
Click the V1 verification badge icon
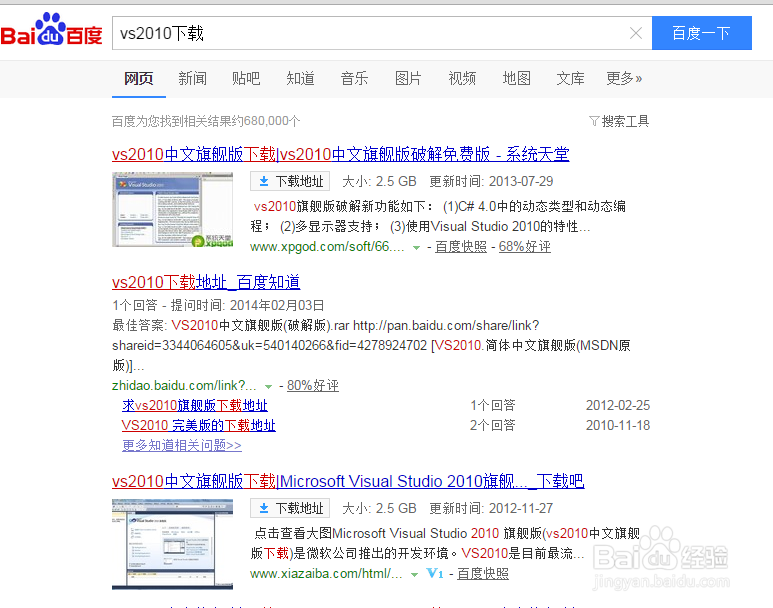point(435,573)
